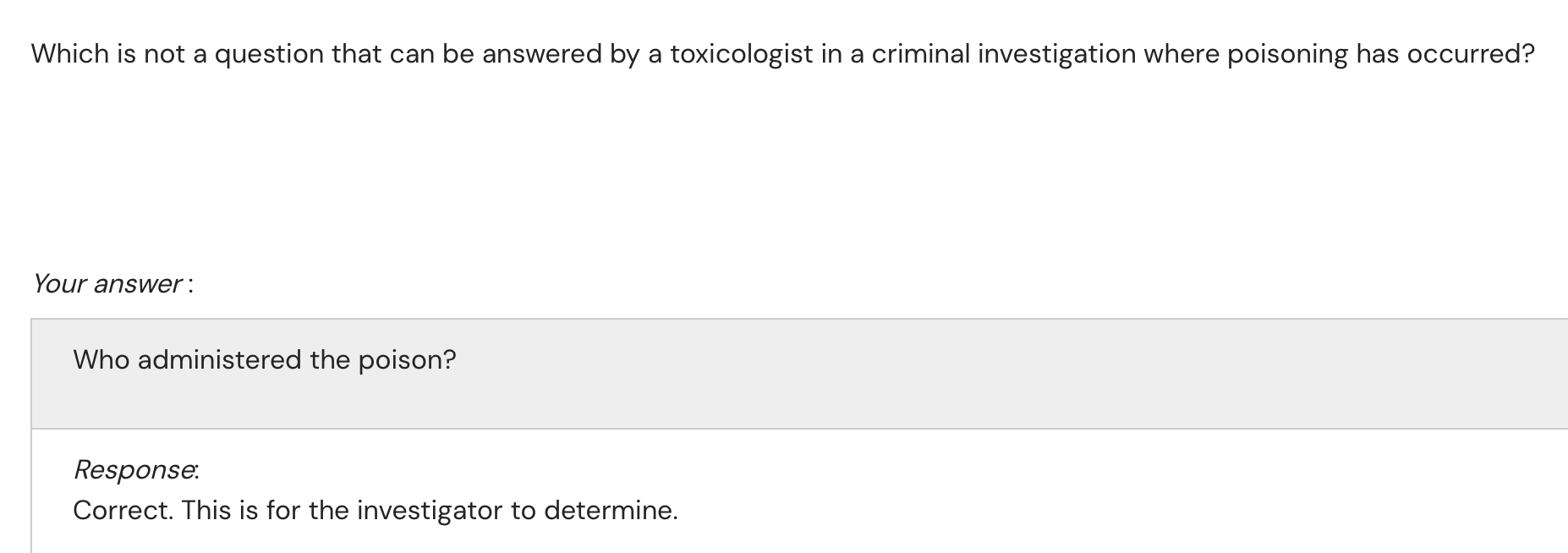The image size is (1568, 553).
Task: Click the word 'Who' in the answer box
Action: point(101,360)
